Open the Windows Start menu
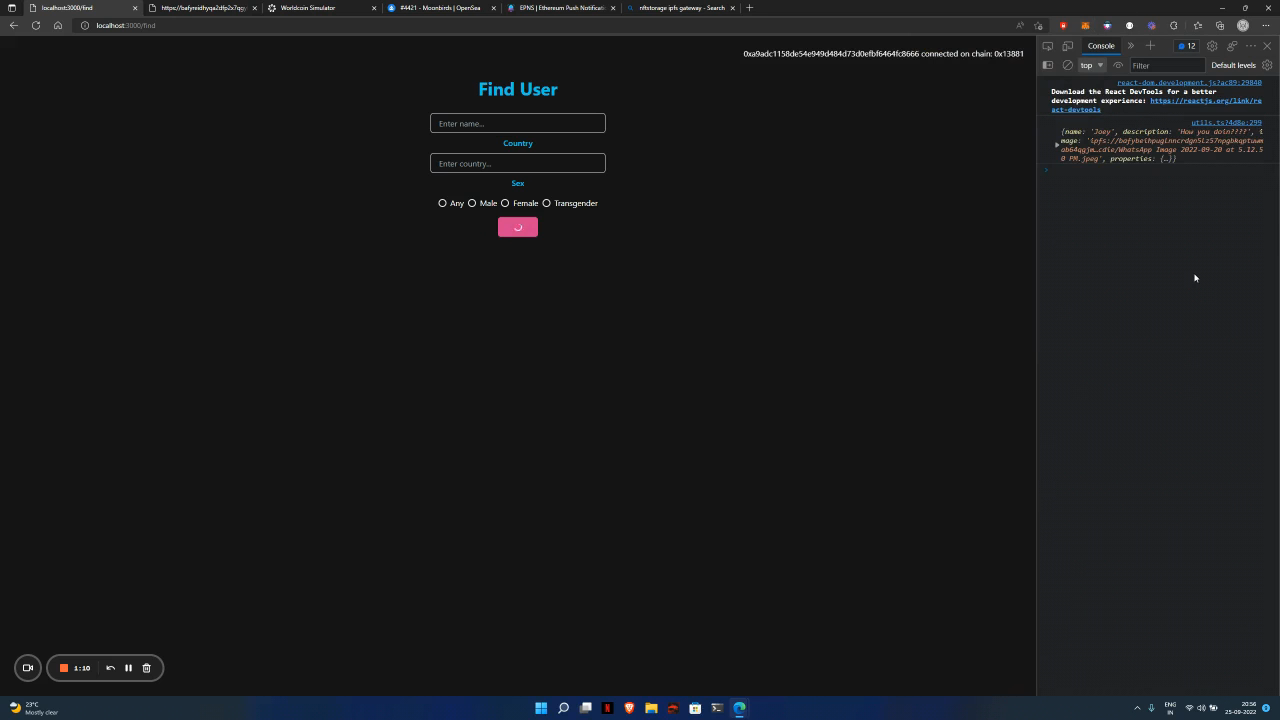The image size is (1280, 720). pos(541,708)
